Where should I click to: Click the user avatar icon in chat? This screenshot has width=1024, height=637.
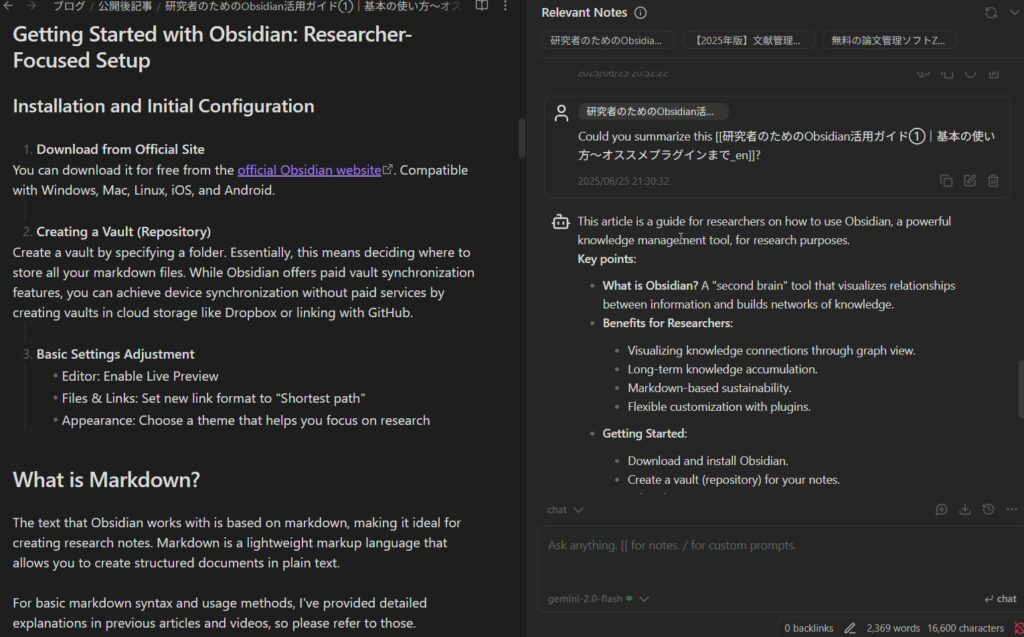point(561,113)
